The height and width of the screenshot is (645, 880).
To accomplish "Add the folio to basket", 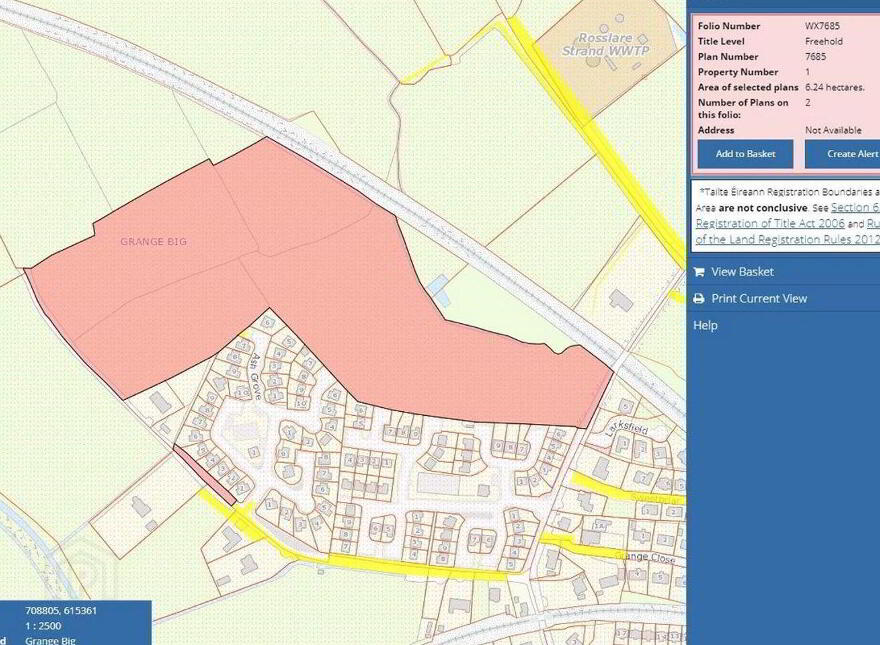I will pyautogui.click(x=745, y=154).
